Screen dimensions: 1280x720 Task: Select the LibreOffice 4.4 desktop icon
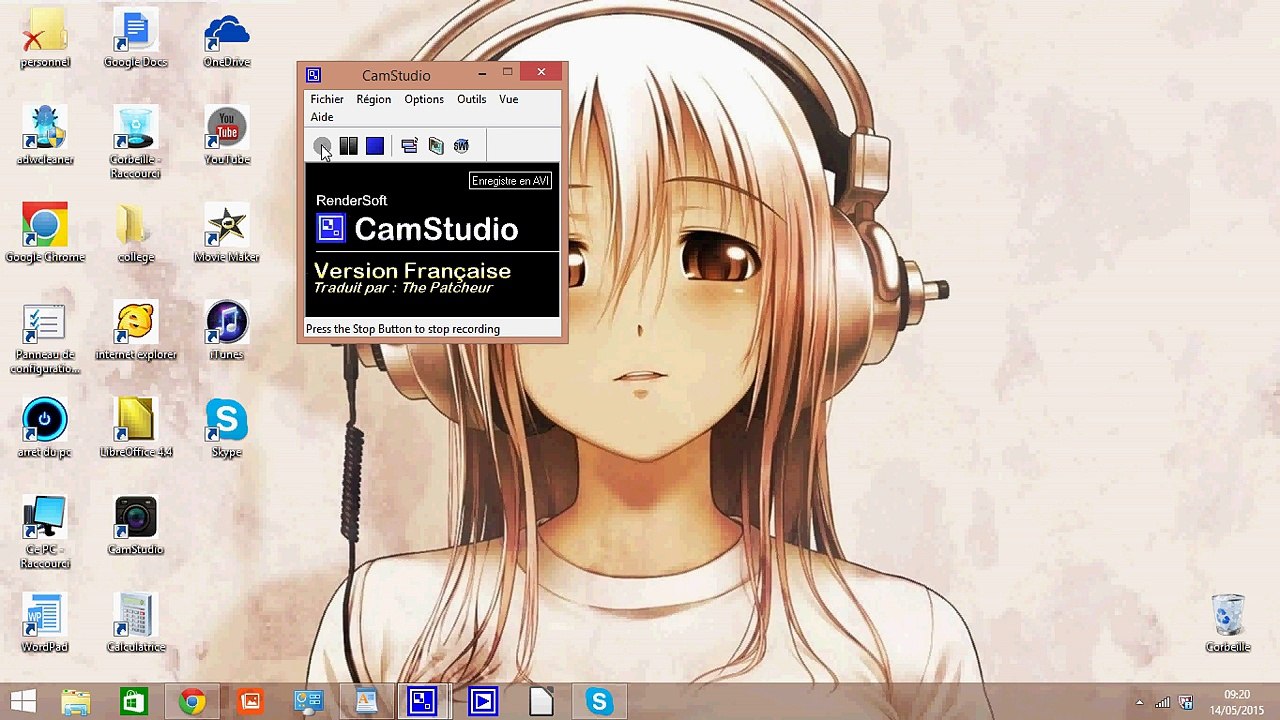point(135,428)
